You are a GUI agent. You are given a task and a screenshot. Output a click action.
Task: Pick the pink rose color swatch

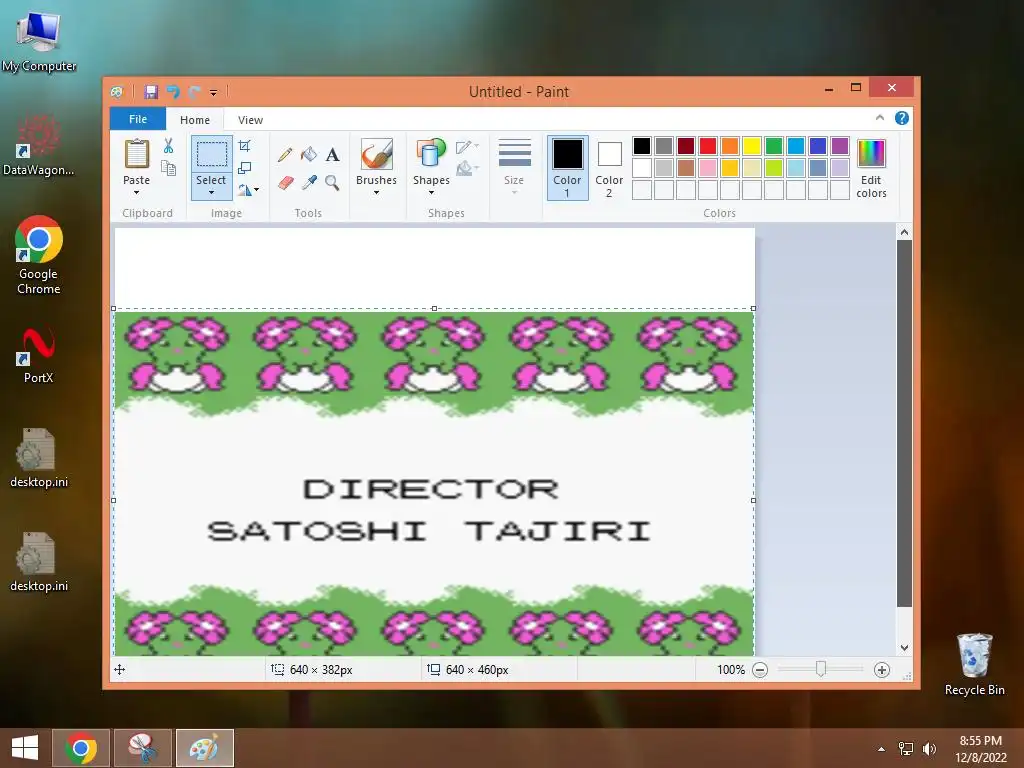coord(708,168)
